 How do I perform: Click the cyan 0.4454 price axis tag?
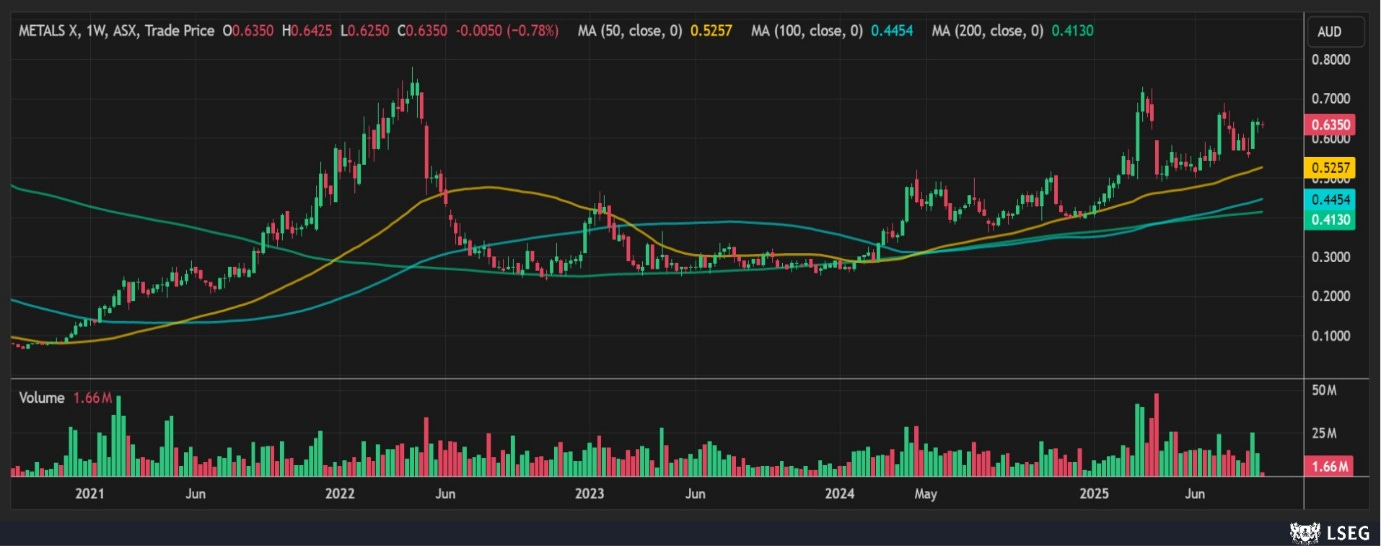point(1330,200)
